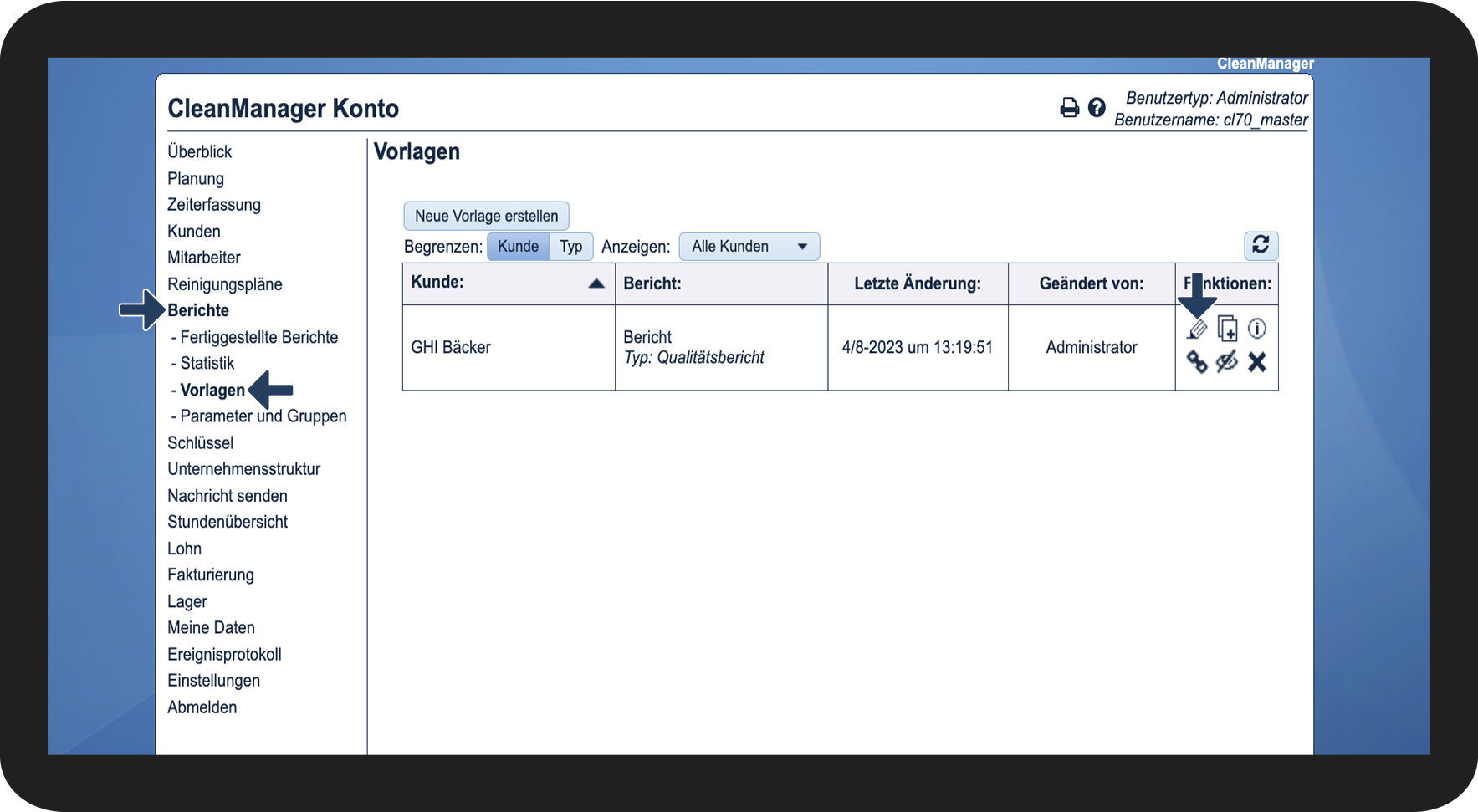This screenshot has width=1478, height=812.
Task: Open Fertiggestellte Berichte in sidebar
Action: (258, 337)
